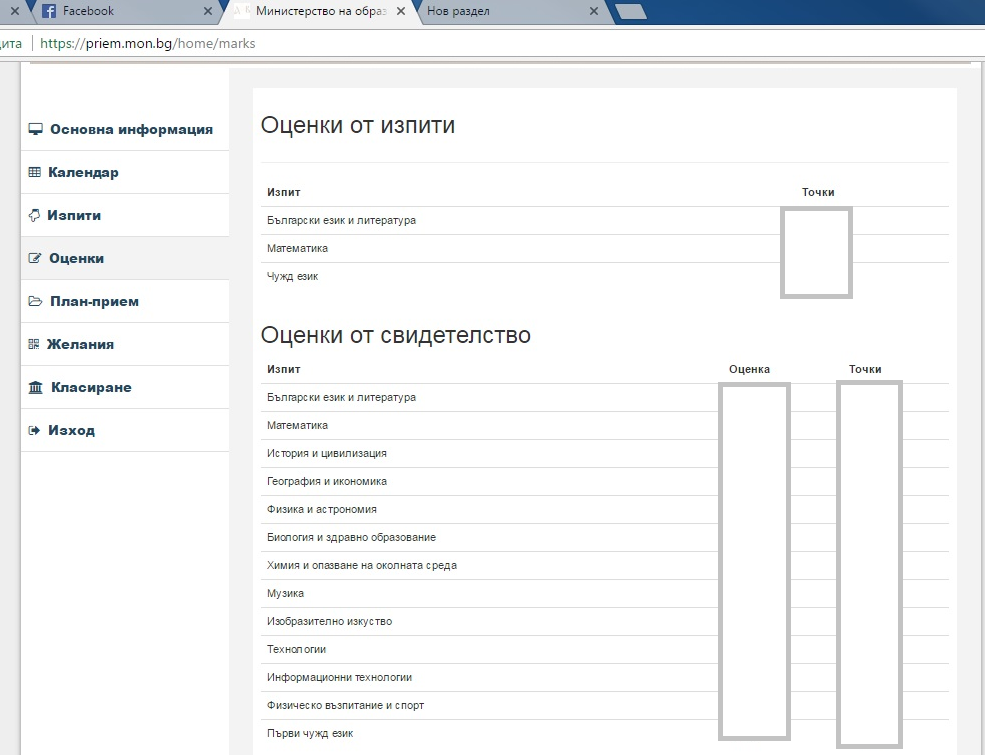Close the Facebook tab
The height and width of the screenshot is (755, 985).
208,12
